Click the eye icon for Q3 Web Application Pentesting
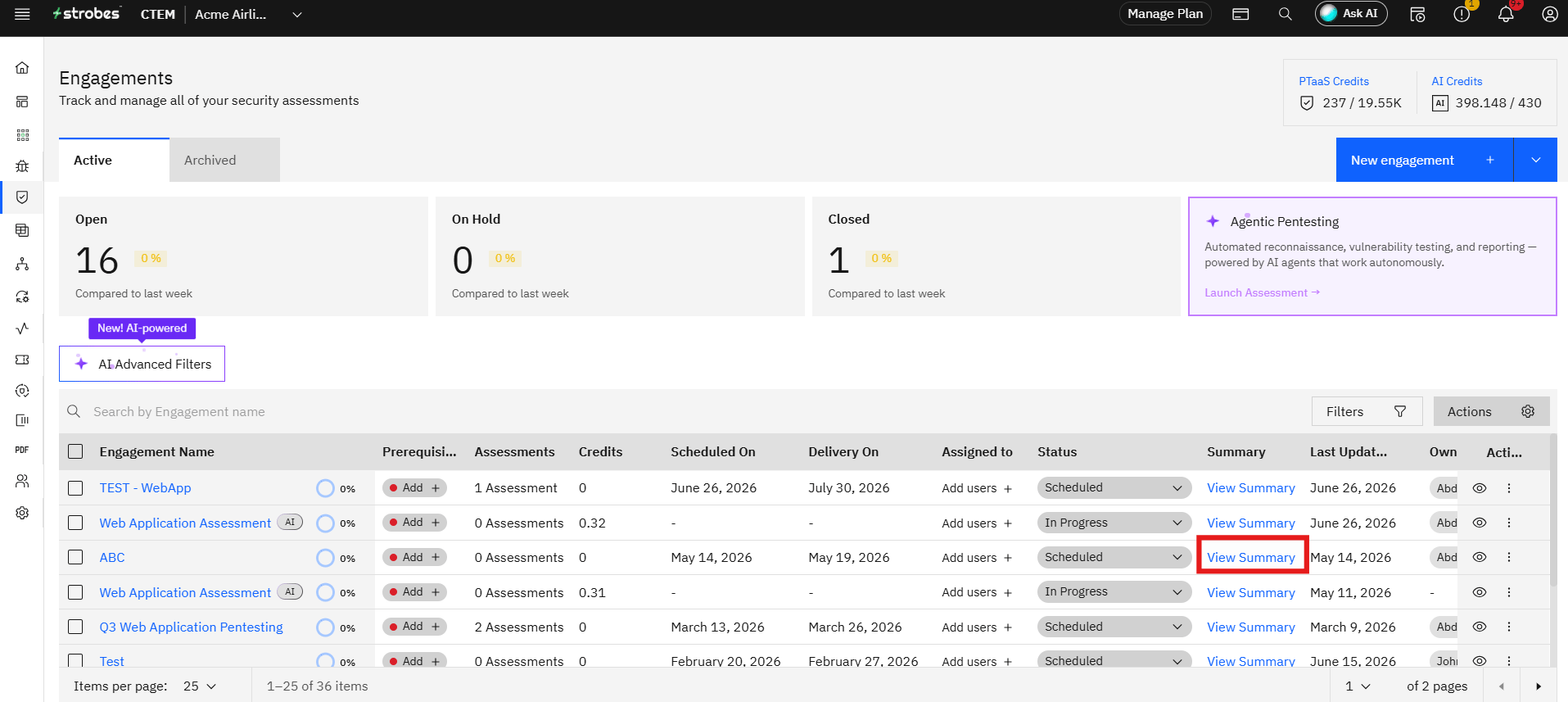This screenshot has height=702, width=1568. [1480, 627]
